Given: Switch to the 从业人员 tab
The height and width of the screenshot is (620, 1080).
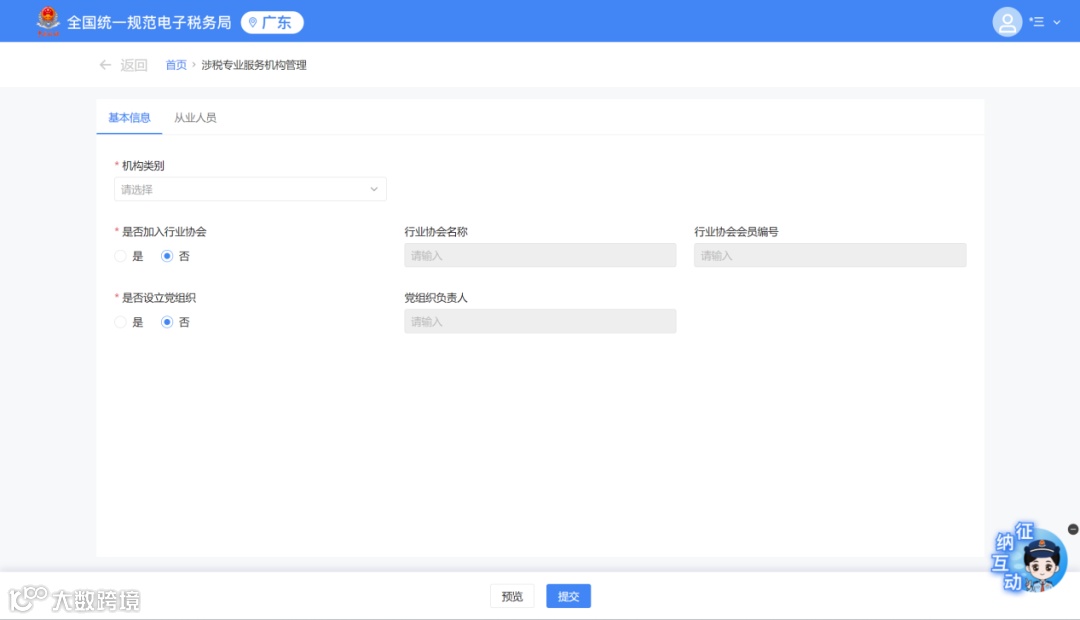Looking at the screenshot, I should tap(195, 117).
